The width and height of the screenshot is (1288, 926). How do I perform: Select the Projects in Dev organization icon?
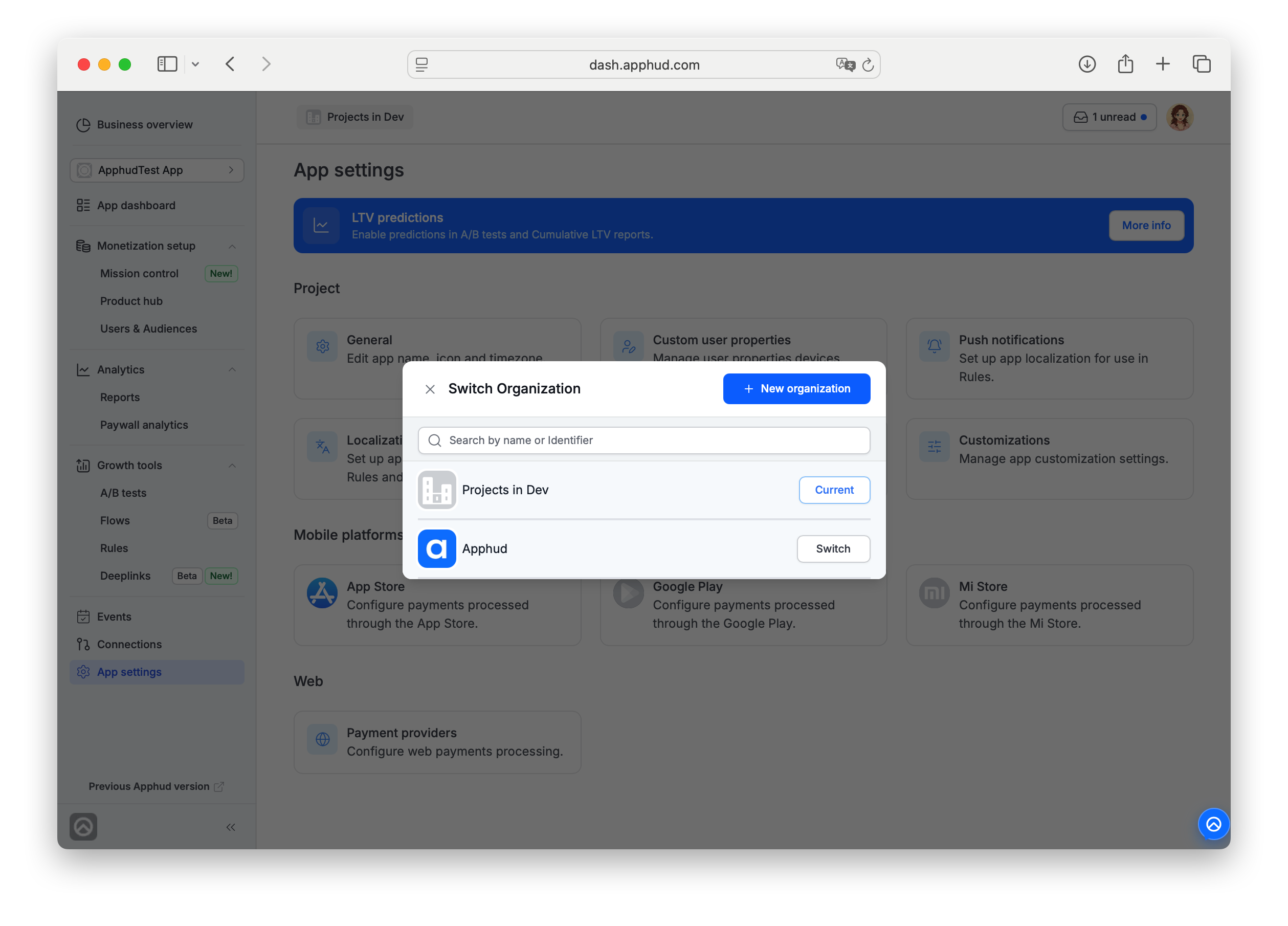437,490
